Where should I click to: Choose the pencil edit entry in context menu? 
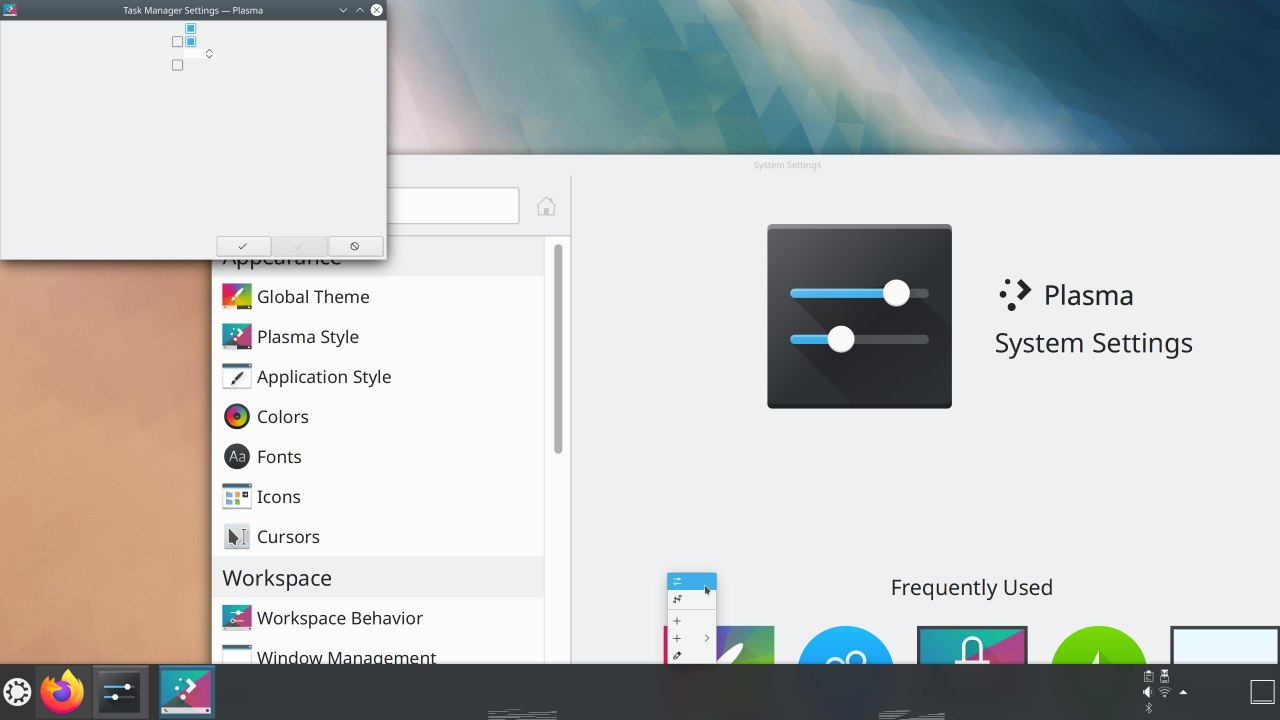pos(692,656)
